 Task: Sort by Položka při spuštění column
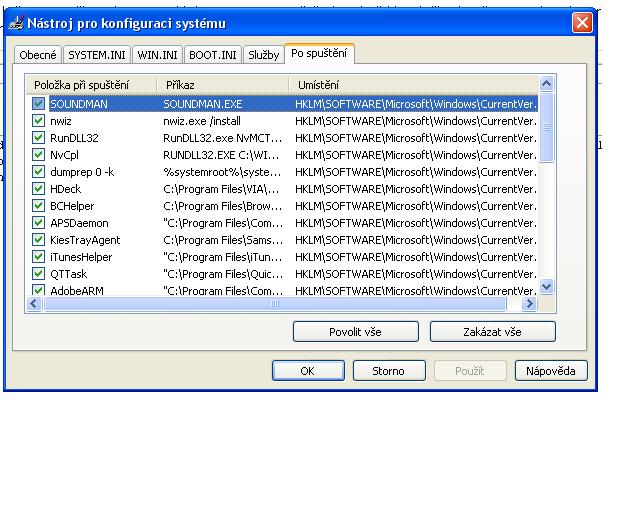click(91, 85)
